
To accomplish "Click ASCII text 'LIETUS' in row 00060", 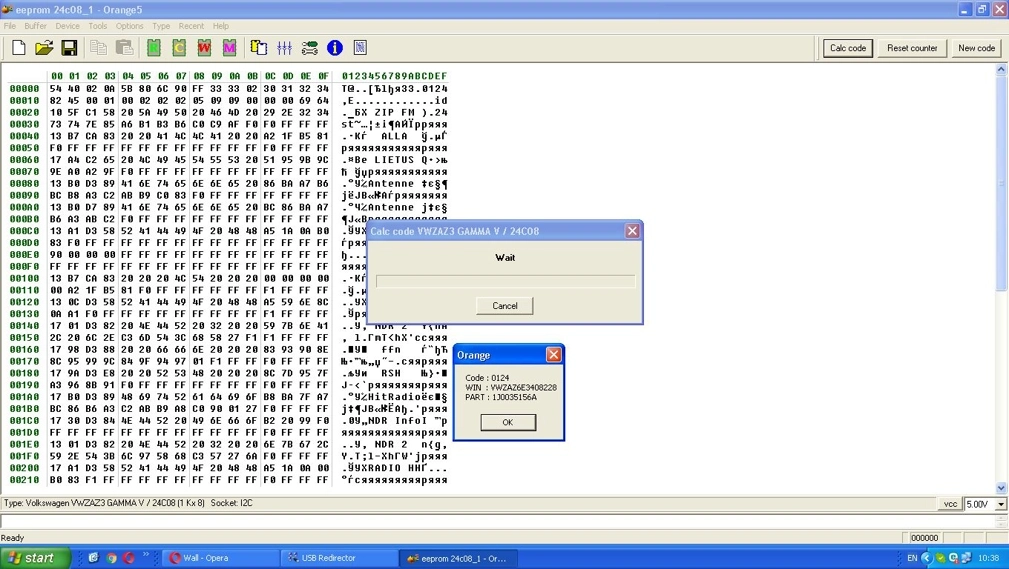I will click(394, 160).
